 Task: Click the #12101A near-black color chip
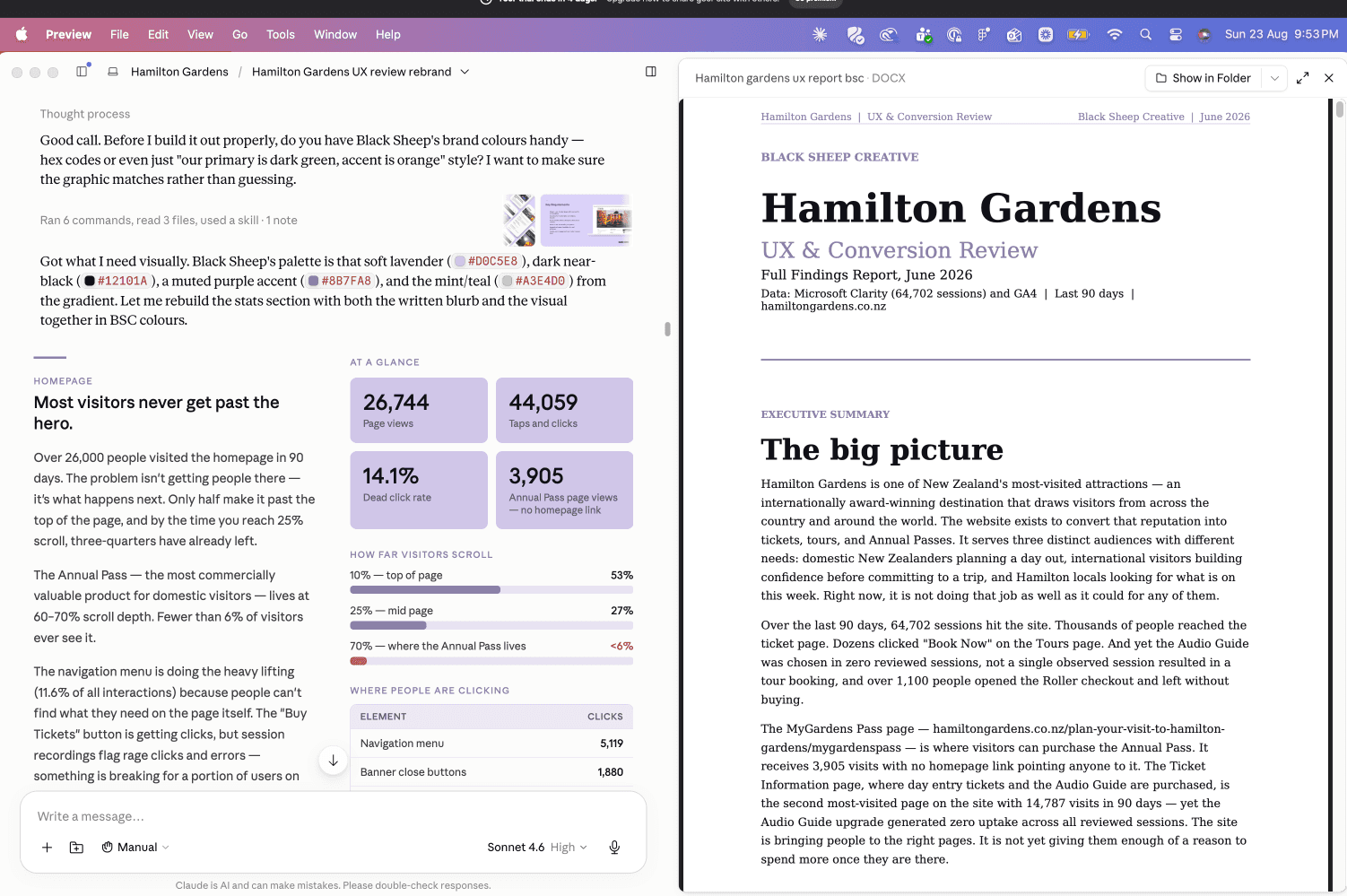pos(116,281)
